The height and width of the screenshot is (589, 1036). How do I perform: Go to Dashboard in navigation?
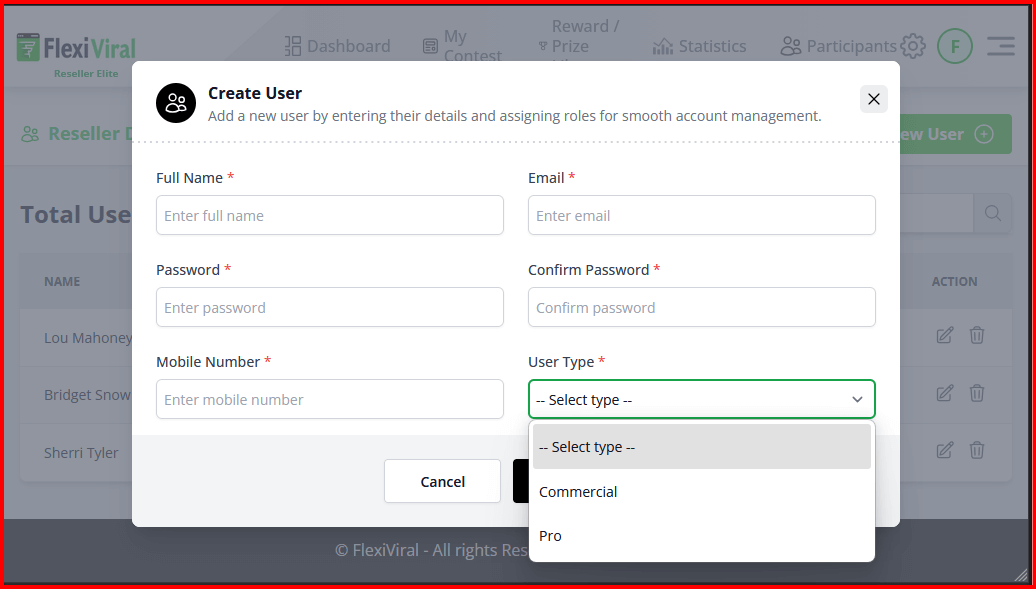338,46
